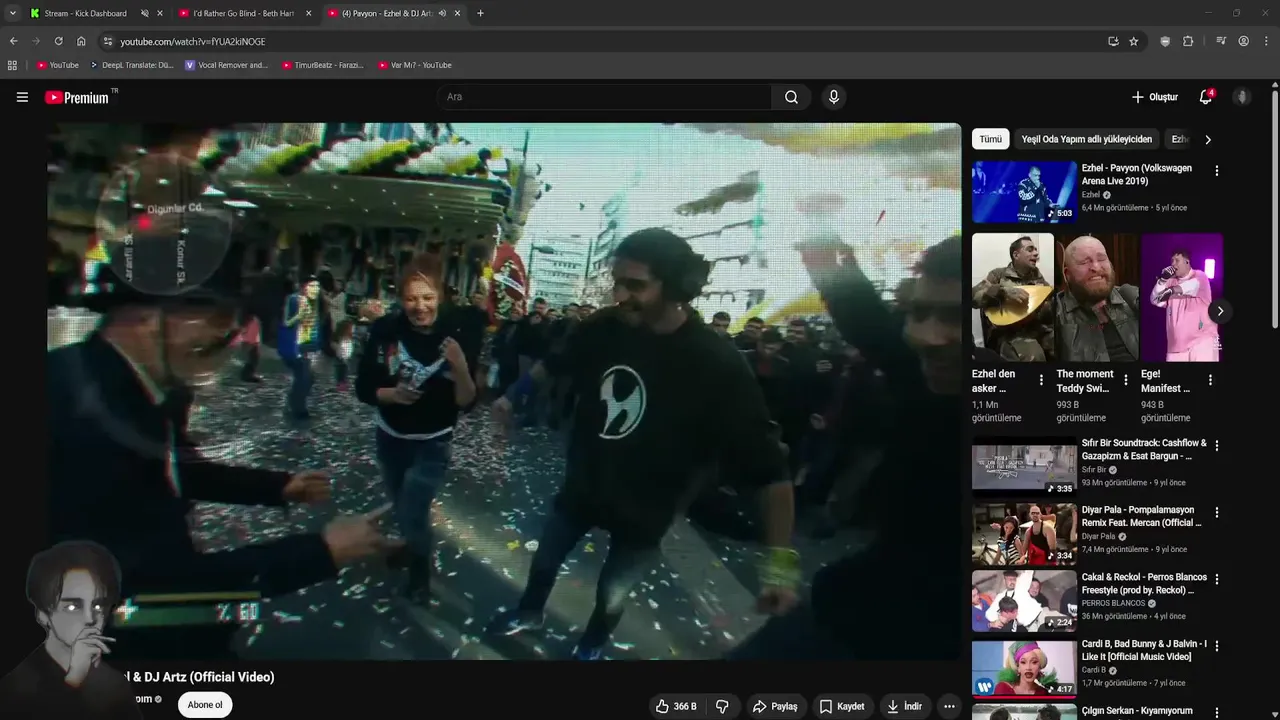Image resolution: width=1280 pixels, height=720 pixels.
Task: Open browser extensions puzzle icon
Action: (x=1188, y=41)
